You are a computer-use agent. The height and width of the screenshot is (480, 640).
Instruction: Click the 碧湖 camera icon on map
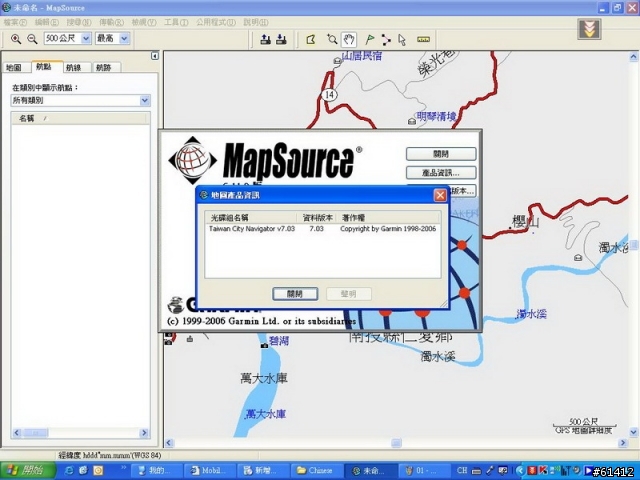click(x=264, y=345)
